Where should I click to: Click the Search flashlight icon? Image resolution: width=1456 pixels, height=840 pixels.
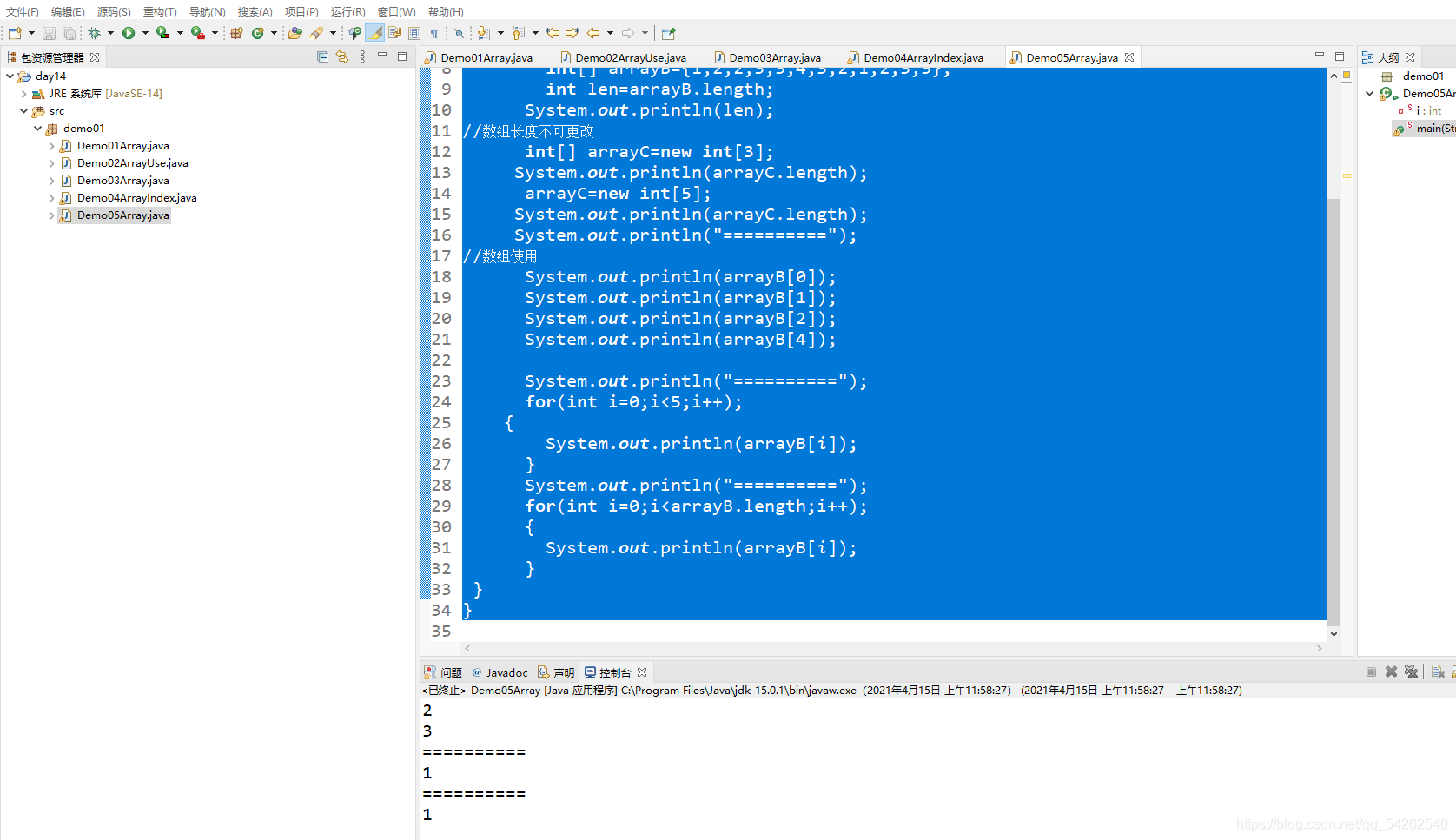pos(317,33)
